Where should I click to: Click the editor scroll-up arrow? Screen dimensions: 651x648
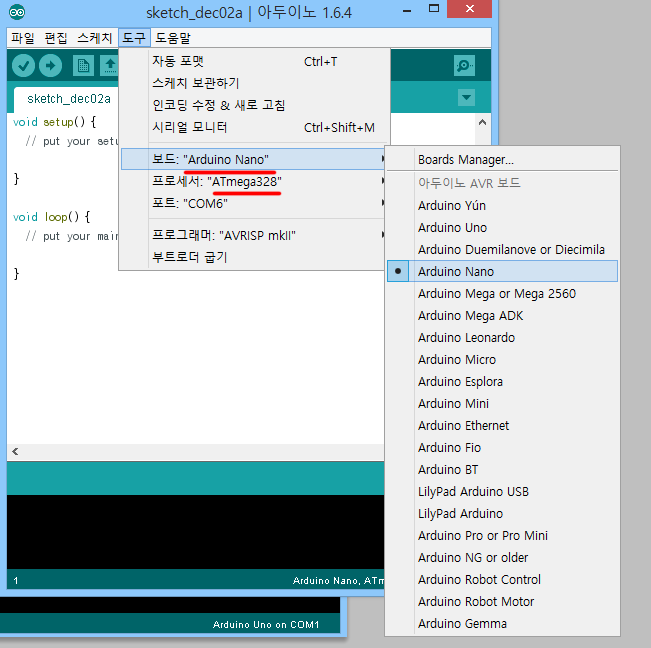(482, 122)
